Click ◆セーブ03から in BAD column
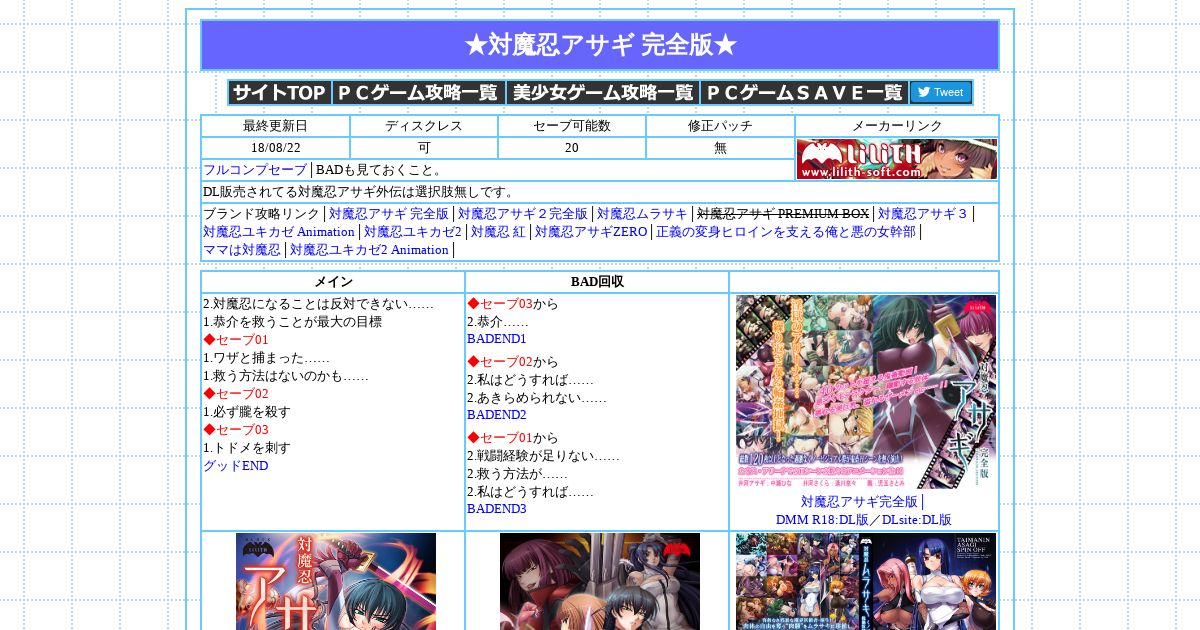1200x630 pixels. [513, 304]
